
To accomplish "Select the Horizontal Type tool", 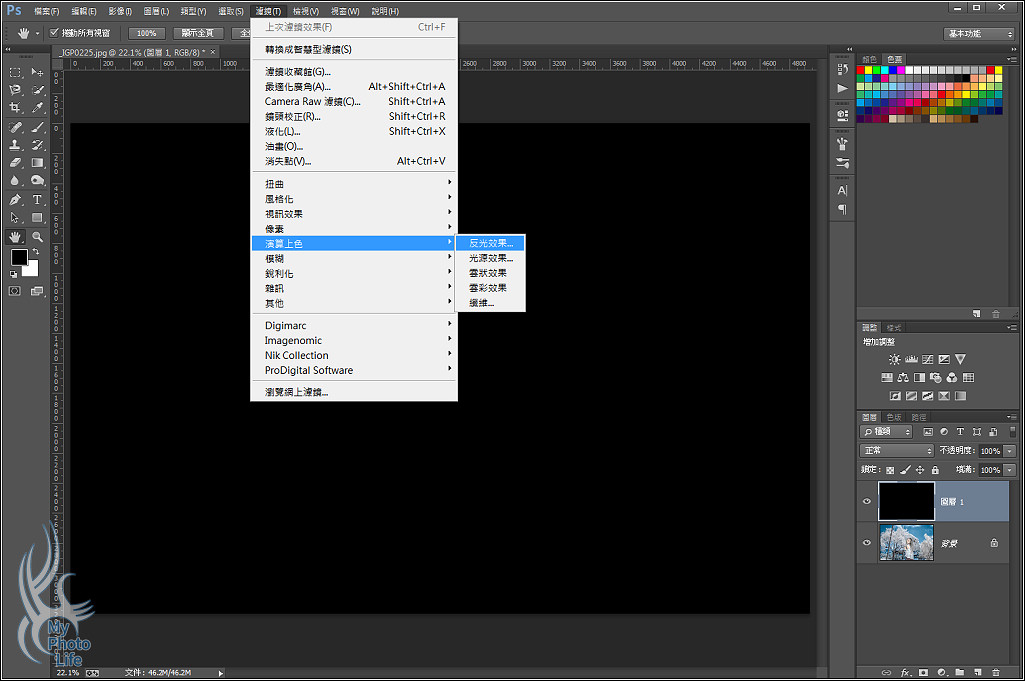I will click(x=37, y=199).
